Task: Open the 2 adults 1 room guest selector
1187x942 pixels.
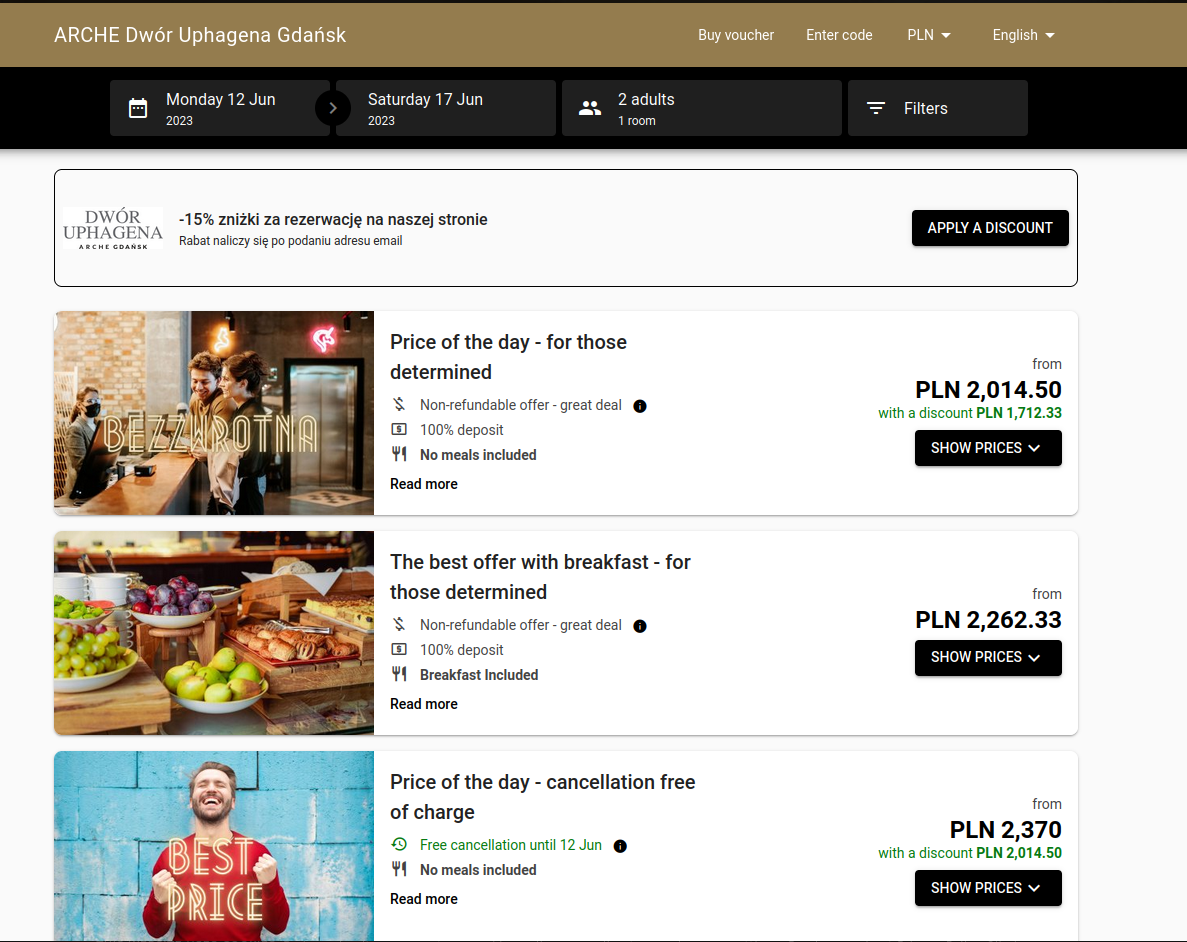Action: 702,108
